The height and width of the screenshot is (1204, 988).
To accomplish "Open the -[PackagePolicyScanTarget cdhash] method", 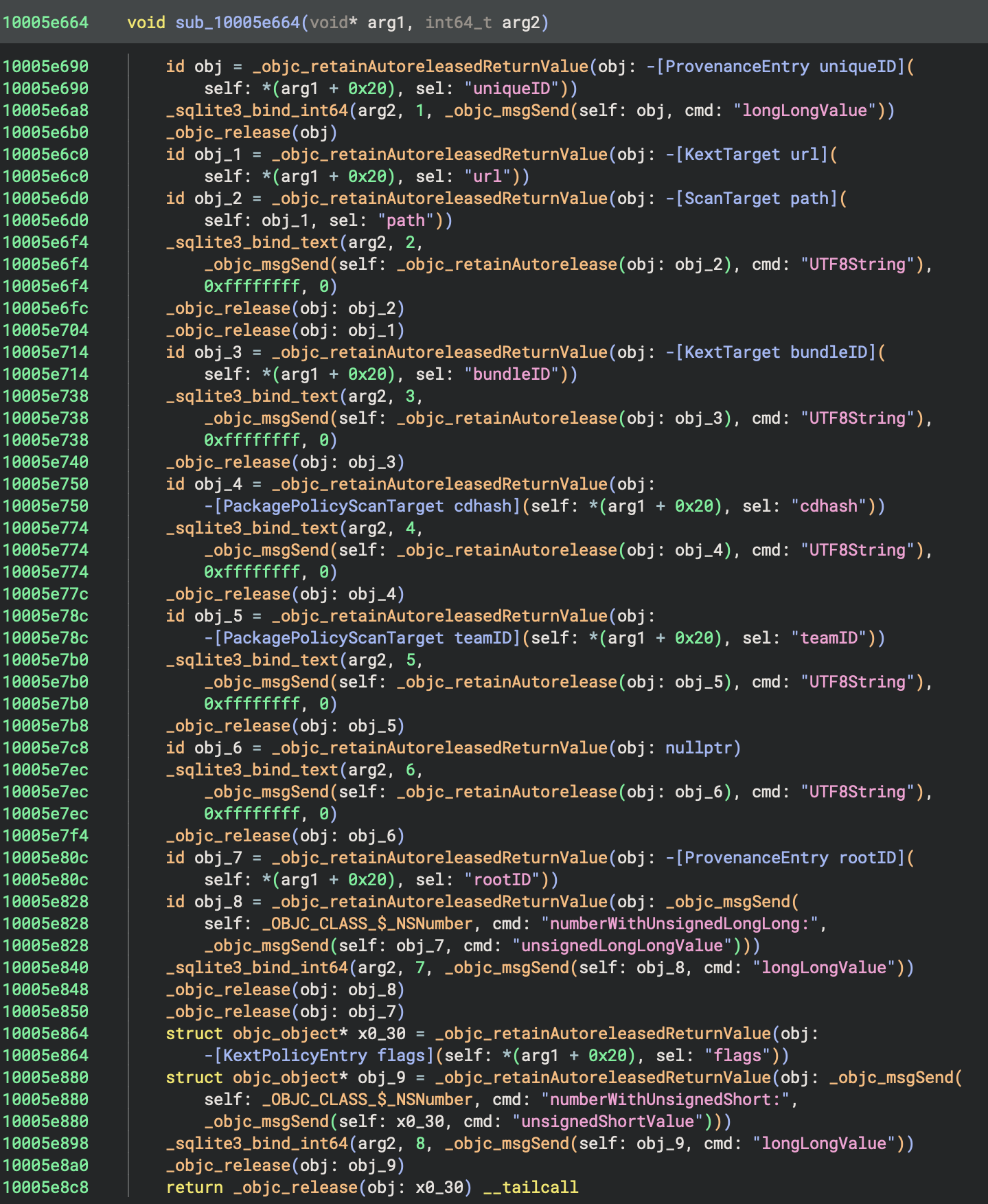I will click(x=363, y=506).
